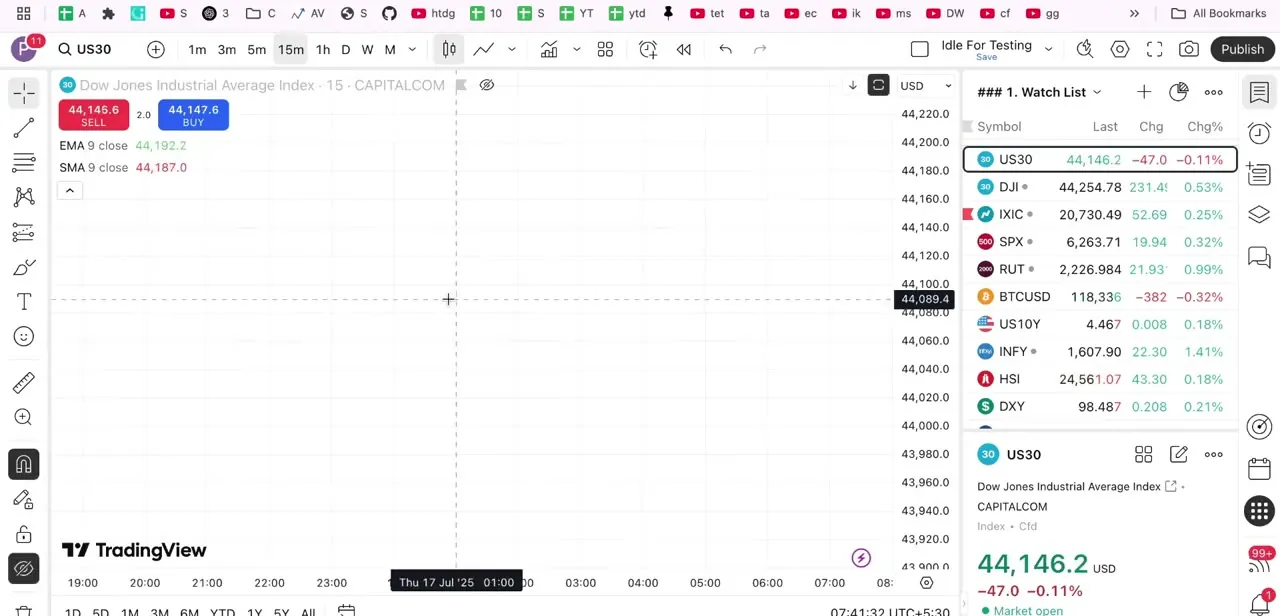1280x616 pixels.
Task: Select the text annotation tool
Action: (24, 302)
